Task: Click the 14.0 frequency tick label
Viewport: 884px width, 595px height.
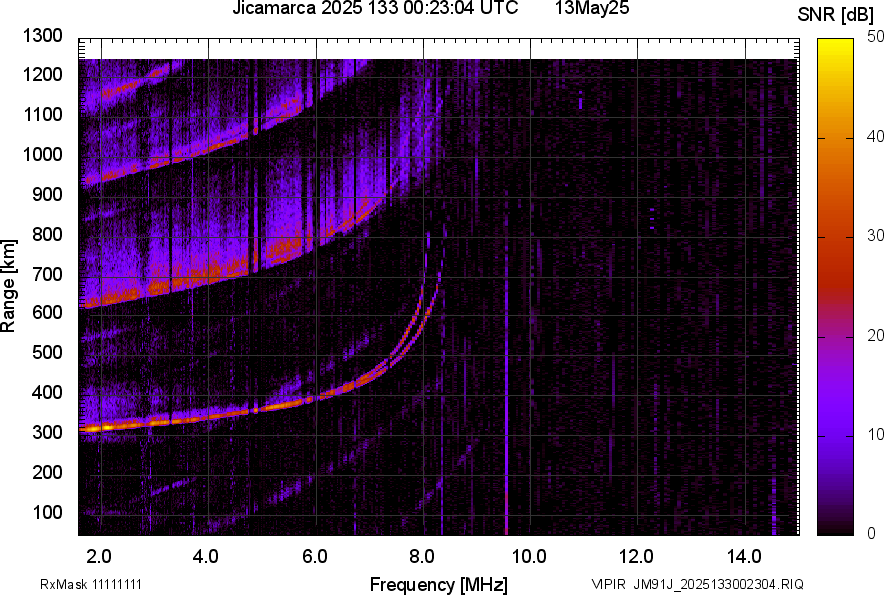Action: coord(744,557)
